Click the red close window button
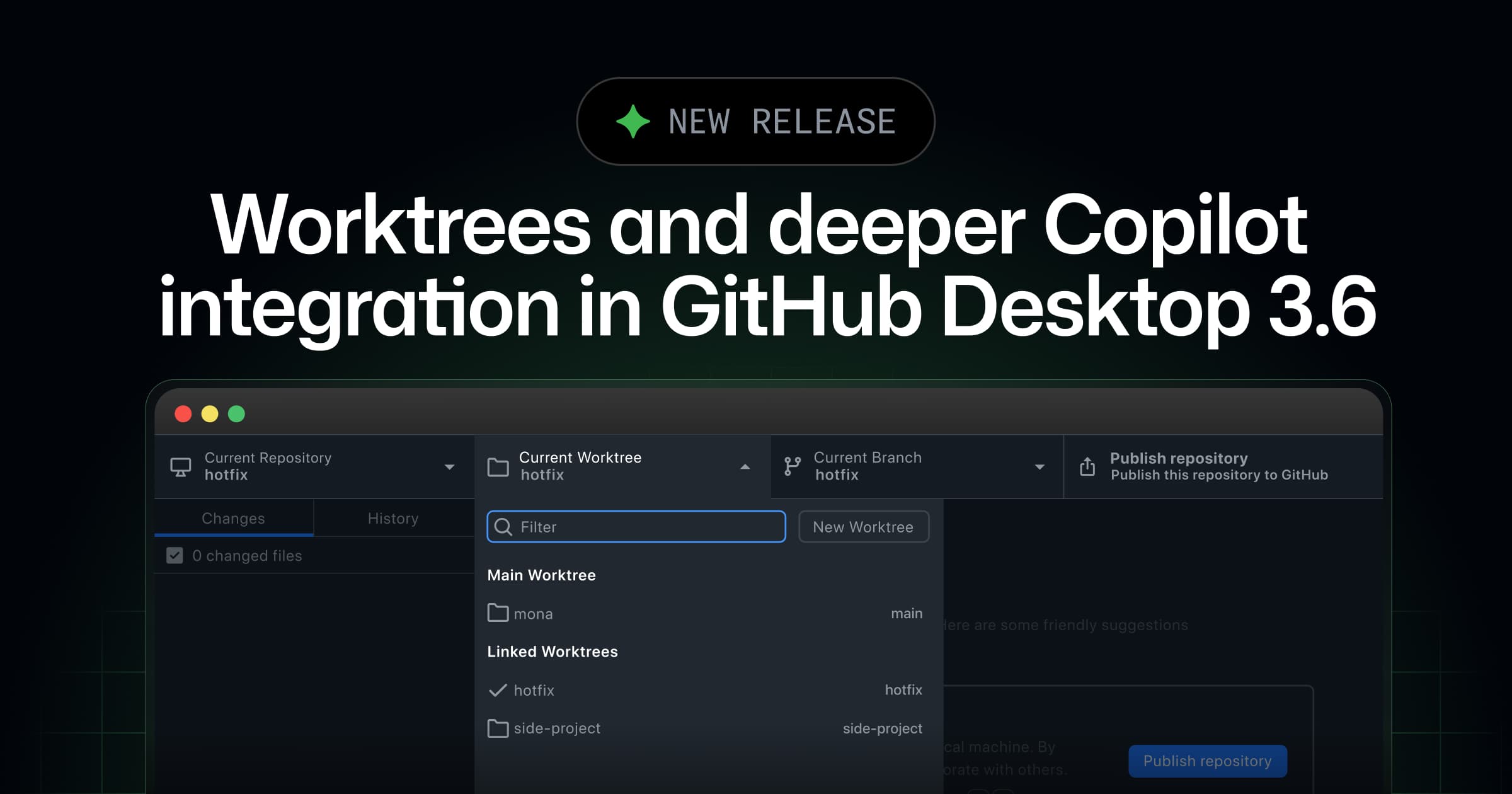Screen dimensions: 1512x794 [x=183, y=414]
